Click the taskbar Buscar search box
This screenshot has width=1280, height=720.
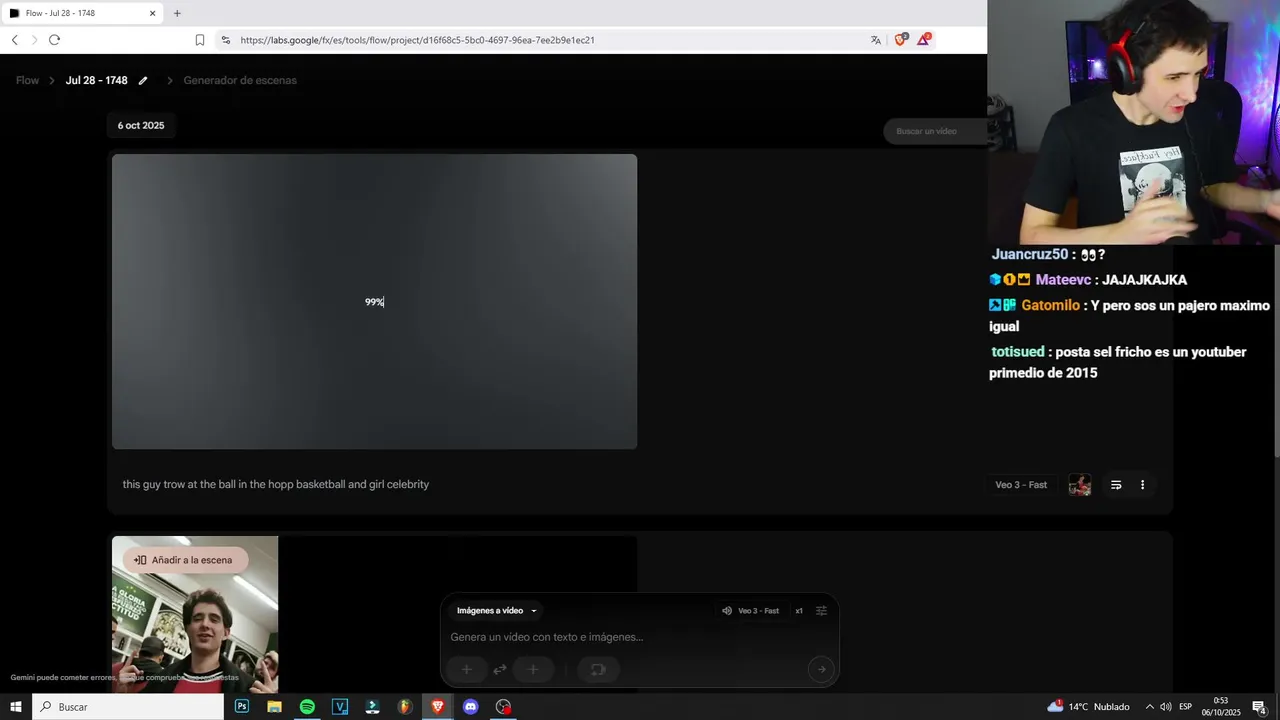(x=128, y=707)
